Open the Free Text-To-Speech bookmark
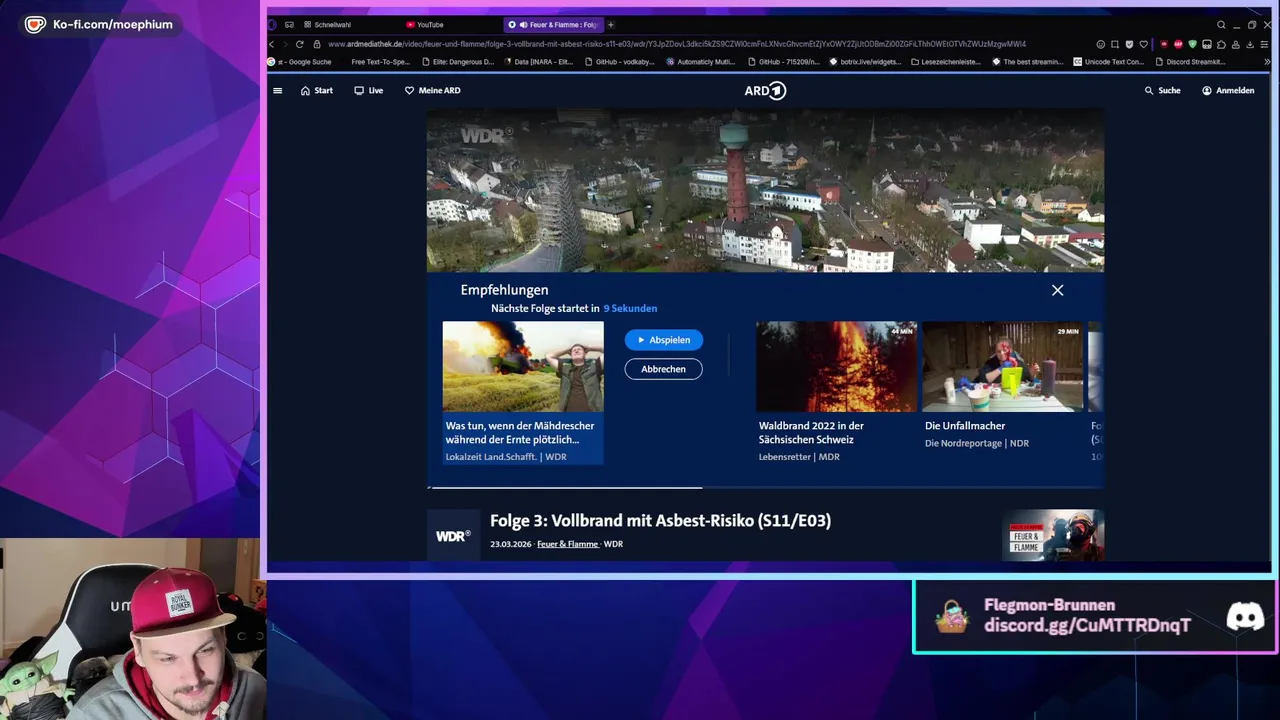This screenshot has height=720, width=1280. pyautogui.click(x=380, y=62)
